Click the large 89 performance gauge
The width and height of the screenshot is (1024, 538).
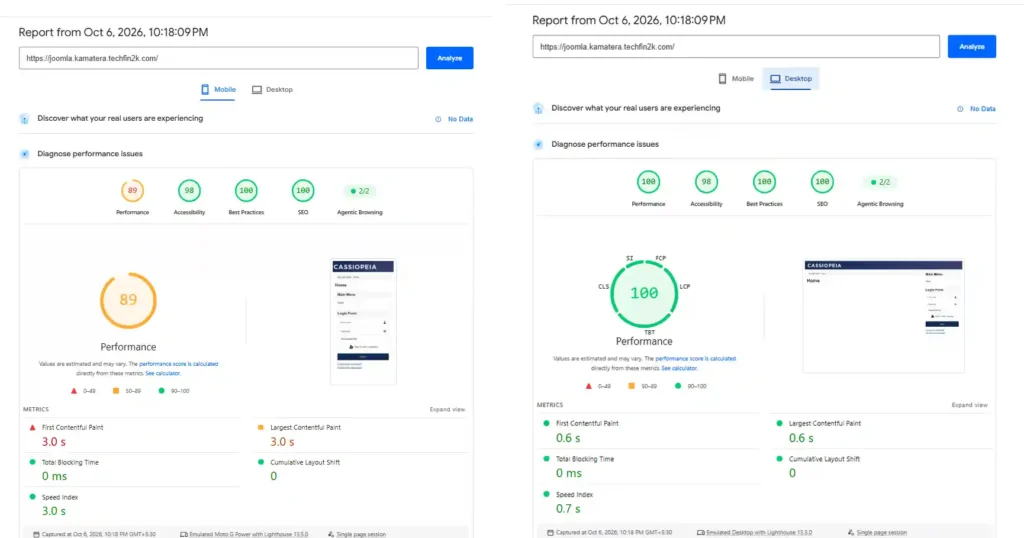[x=128, y=300]
